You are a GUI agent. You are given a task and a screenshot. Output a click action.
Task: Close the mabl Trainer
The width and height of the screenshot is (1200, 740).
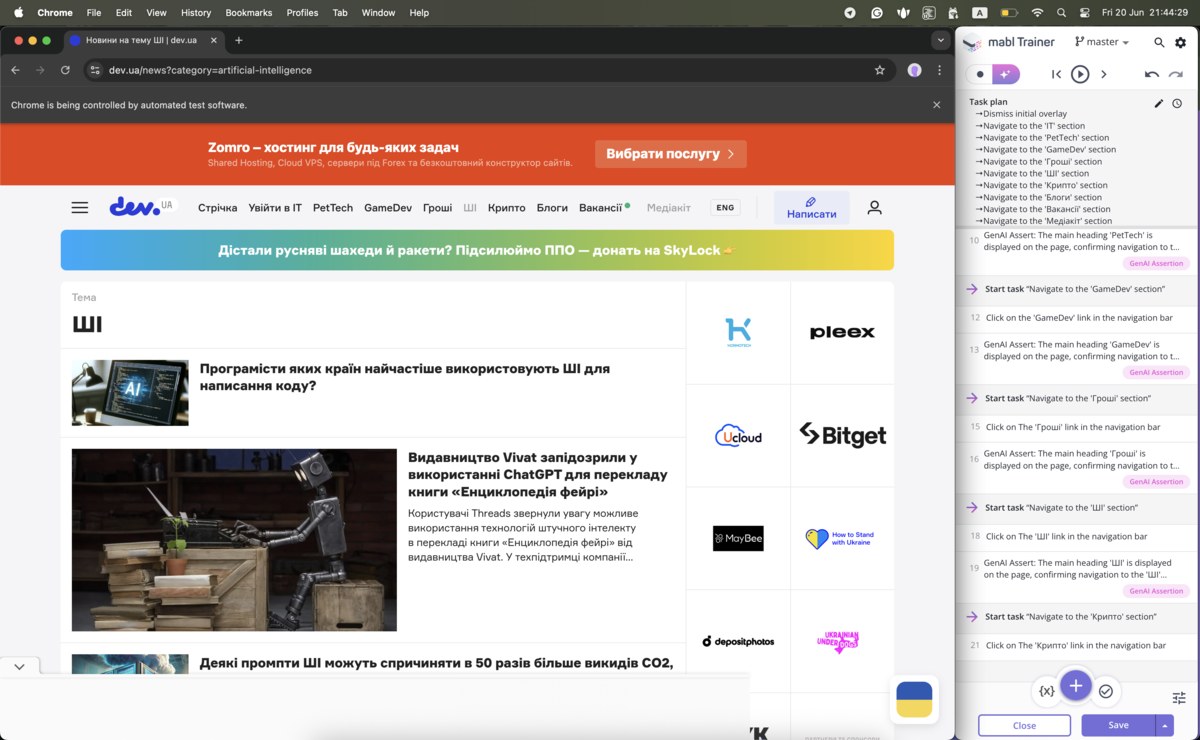point(1024,725)
